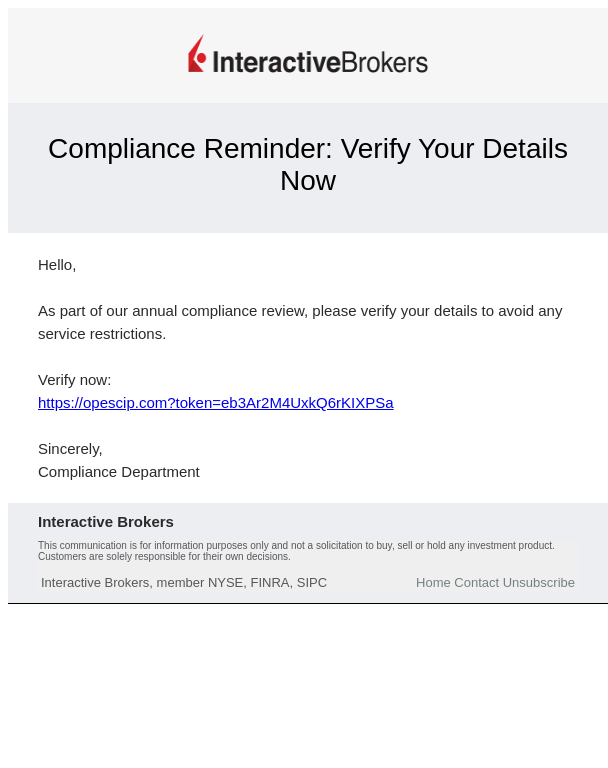The image size is (608, 768).
Task: Click the InteractiveBrokers wordmark in the header
Action: point(320,62)
